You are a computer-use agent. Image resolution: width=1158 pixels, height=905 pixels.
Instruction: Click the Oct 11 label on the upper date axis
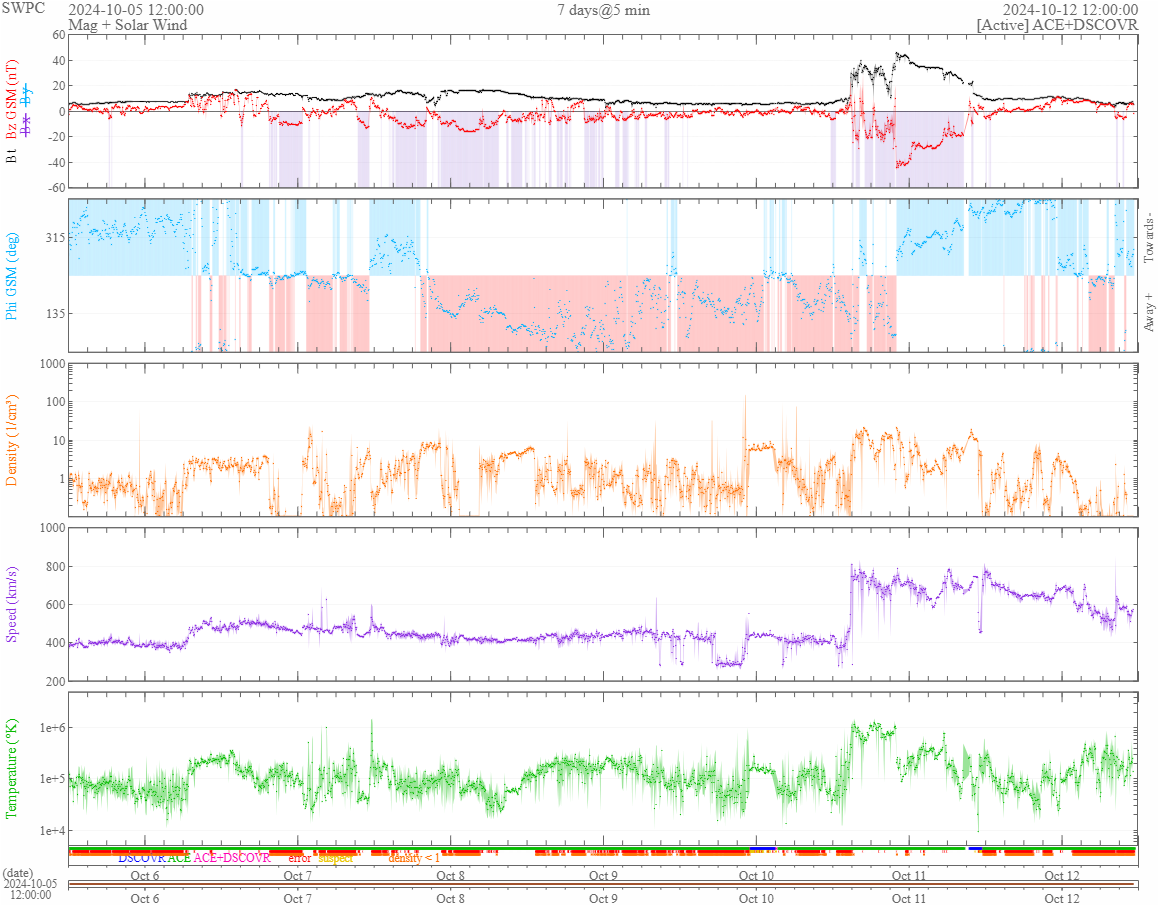(x=909, y=875)
